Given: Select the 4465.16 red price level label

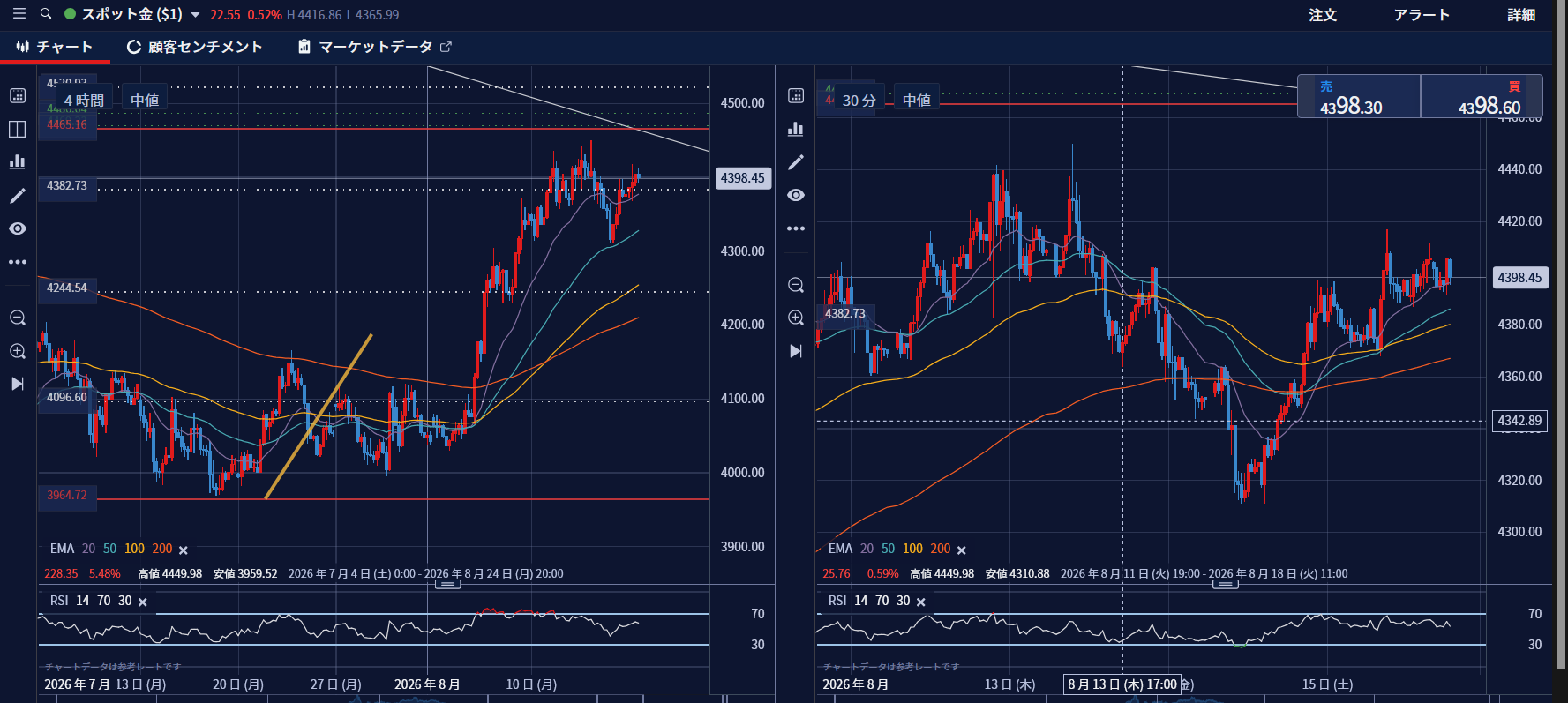Looking at the screenshot, I should pos(67,124).
